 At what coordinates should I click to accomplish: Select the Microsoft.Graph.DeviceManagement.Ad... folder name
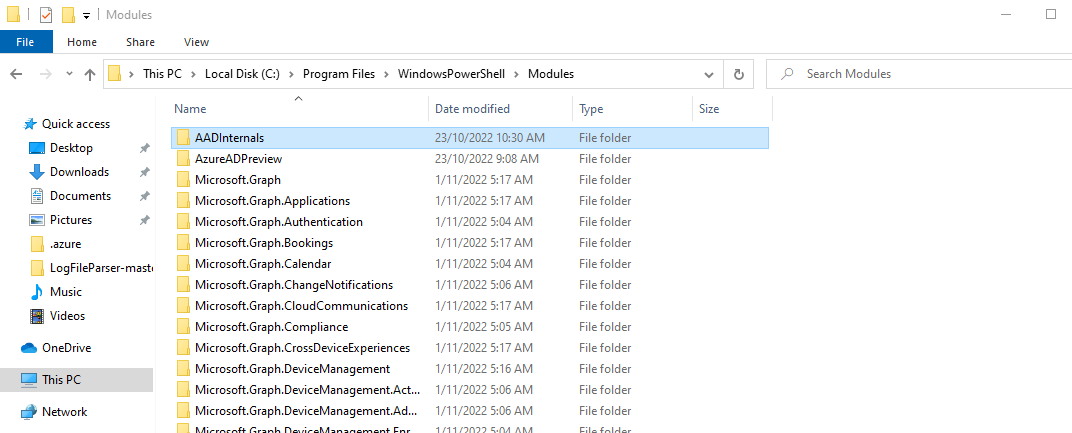pyautogui.click(x=306, y=411)
